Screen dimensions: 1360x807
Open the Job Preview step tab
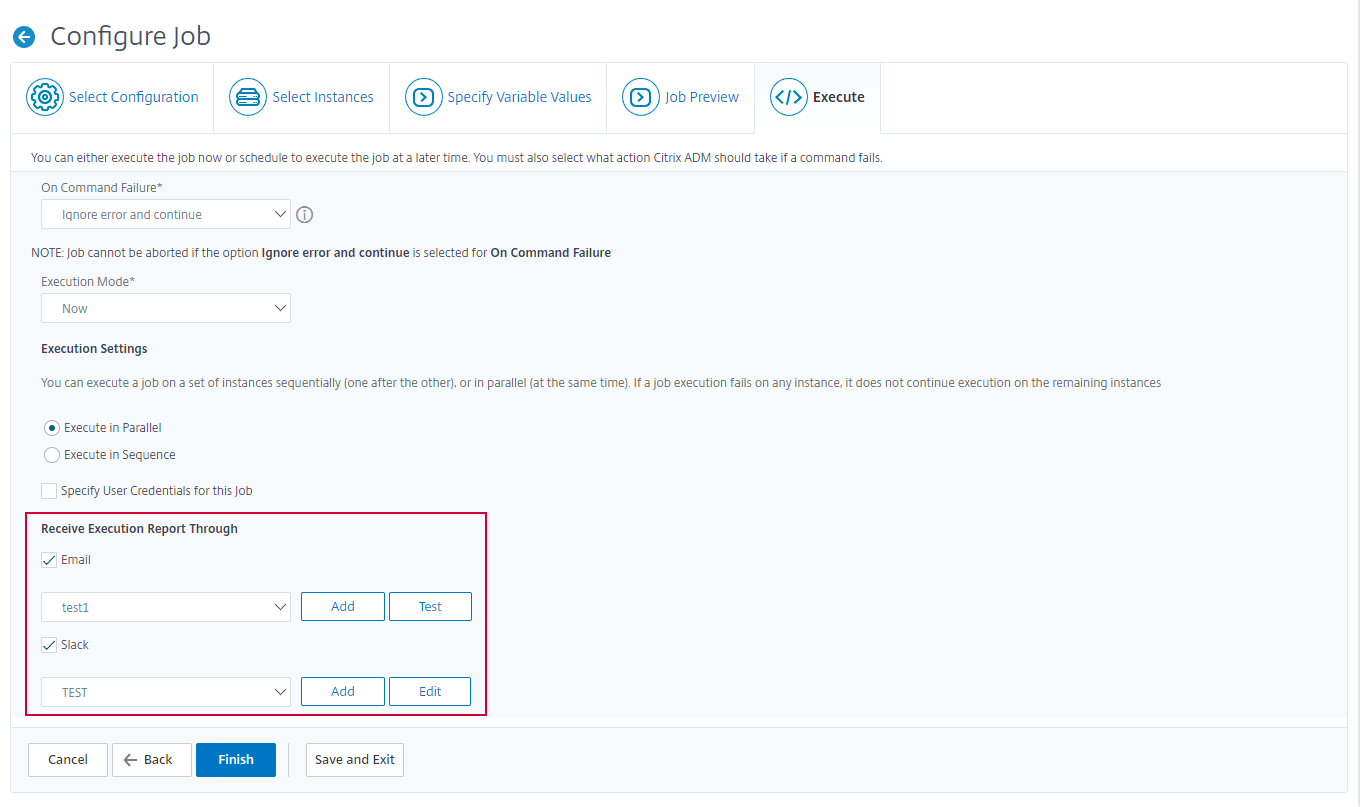click(681, 98)
